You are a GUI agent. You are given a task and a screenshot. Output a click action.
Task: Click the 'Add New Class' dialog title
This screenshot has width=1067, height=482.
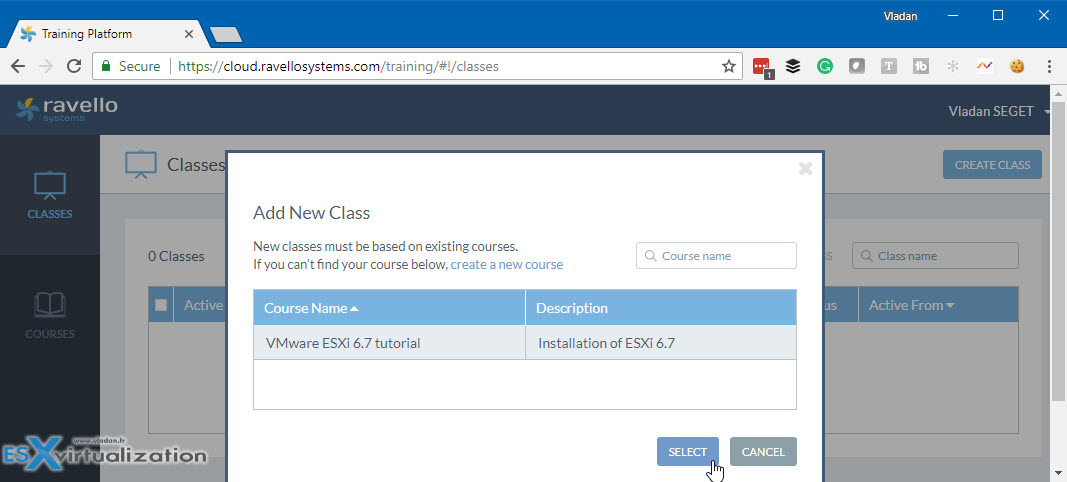(312, 212)
